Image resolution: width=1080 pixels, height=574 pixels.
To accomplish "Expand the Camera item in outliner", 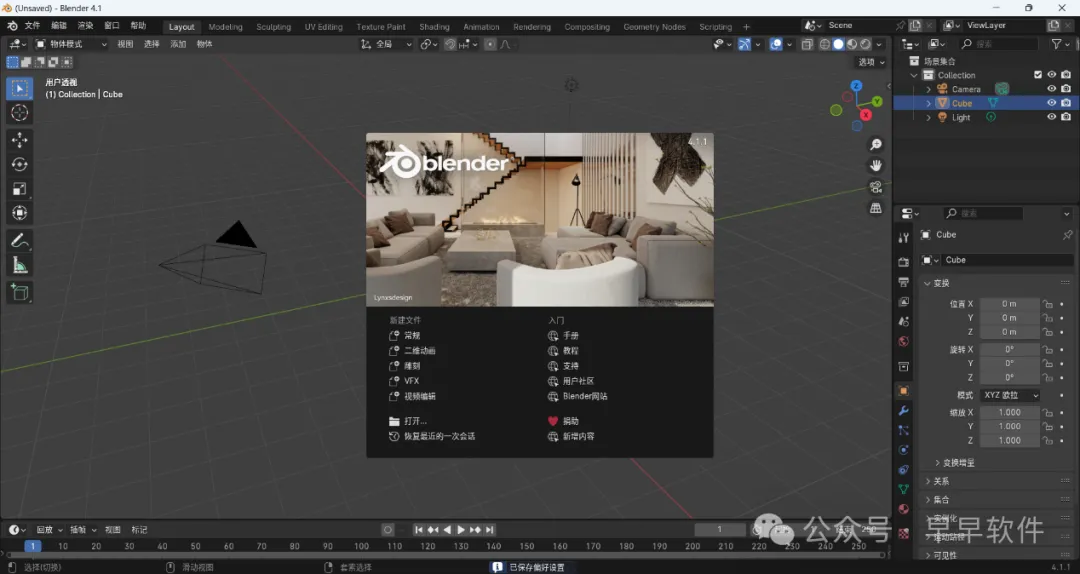I will pos(928,89).
